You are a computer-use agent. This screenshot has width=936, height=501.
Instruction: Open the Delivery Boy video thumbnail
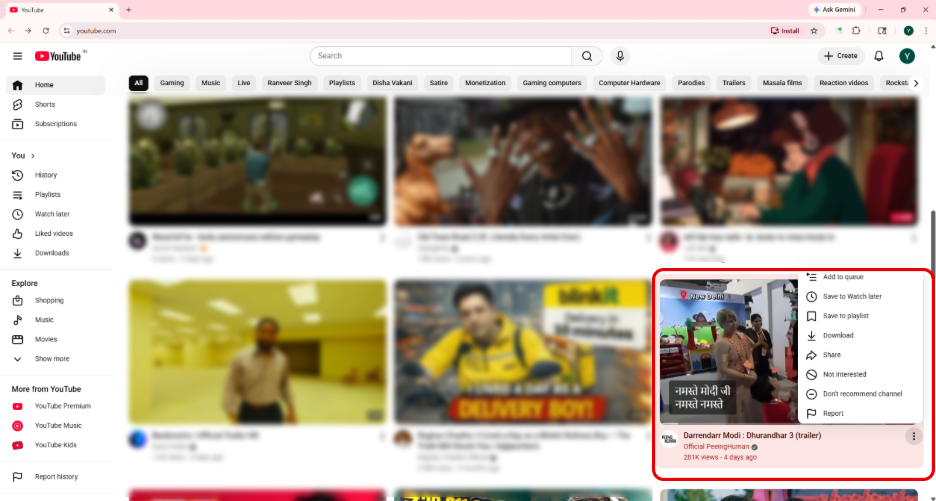pos(523,352)
